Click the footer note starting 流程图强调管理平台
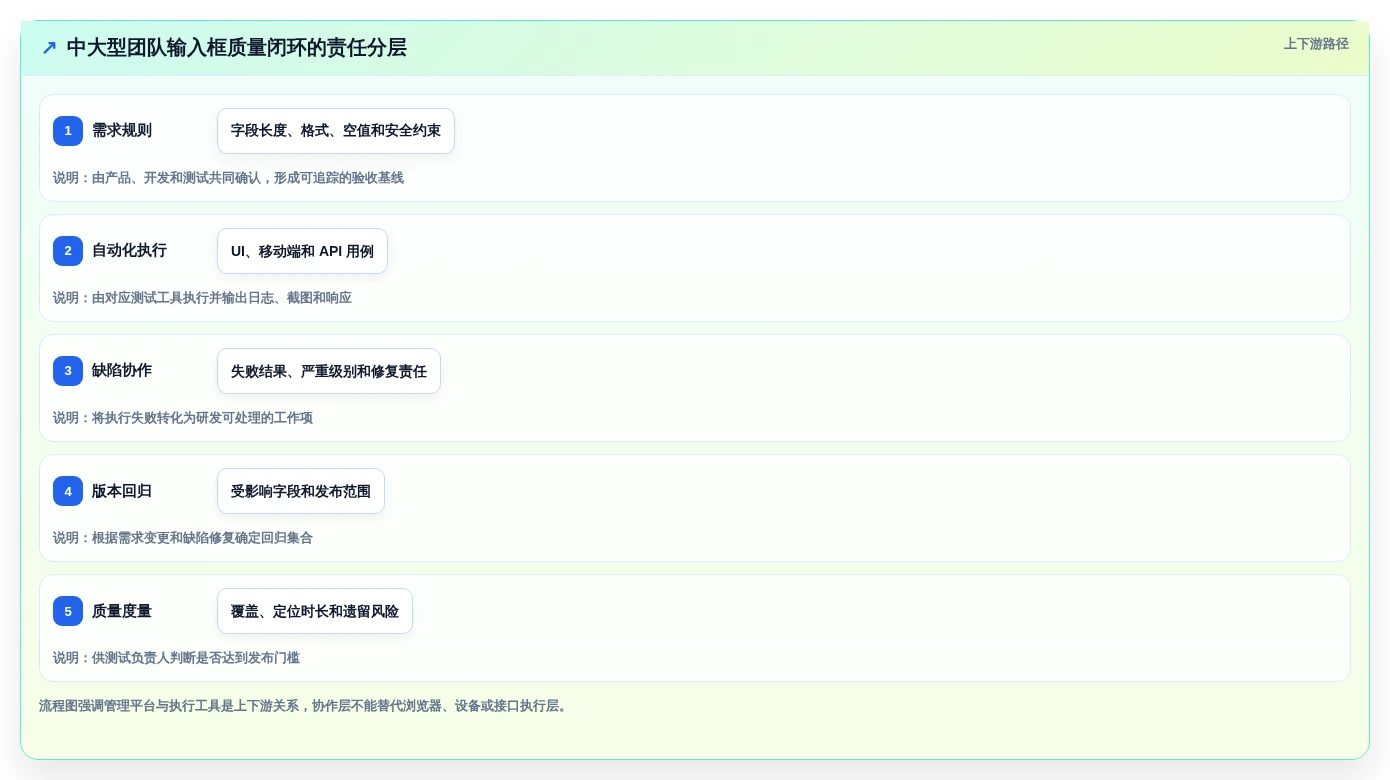The image size is (1390, 780). (305, 706)
